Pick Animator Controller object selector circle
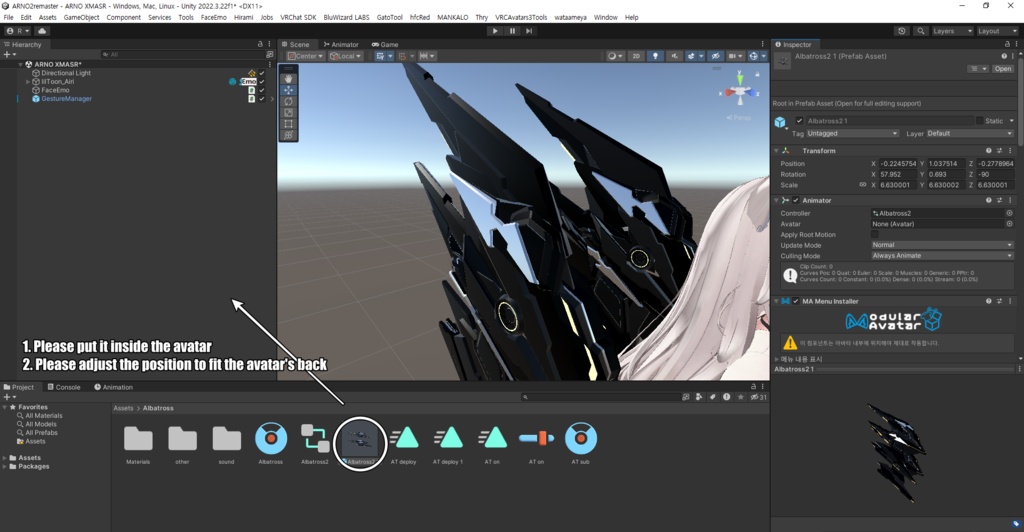The image size is (1024, 532). pos(1009,213)
